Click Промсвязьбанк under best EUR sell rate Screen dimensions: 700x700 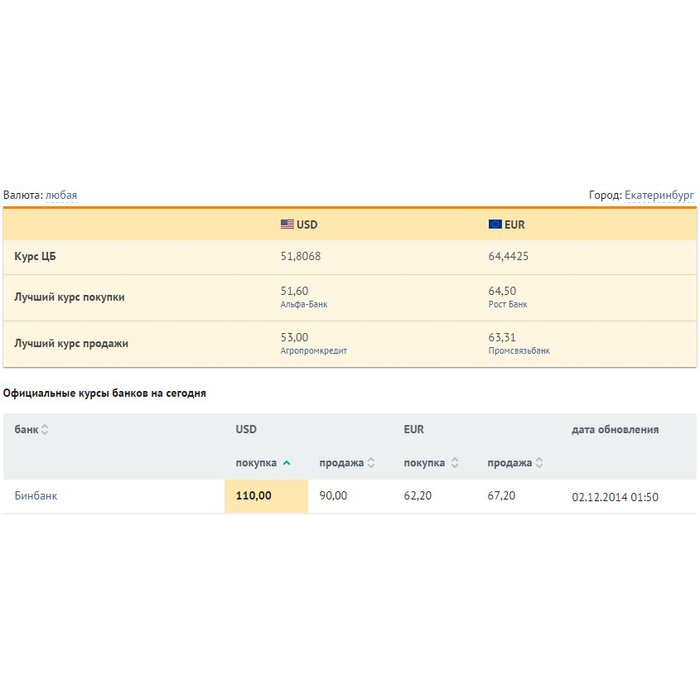point(519,351)
